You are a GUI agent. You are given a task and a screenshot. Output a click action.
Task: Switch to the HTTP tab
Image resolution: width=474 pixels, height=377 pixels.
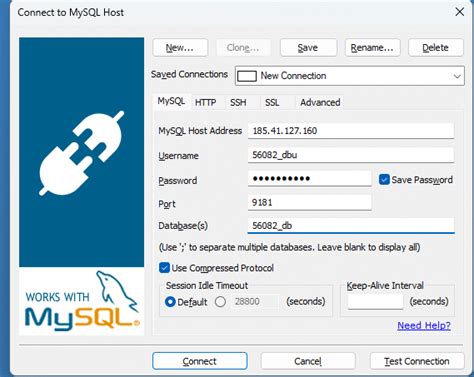[205, 102]
